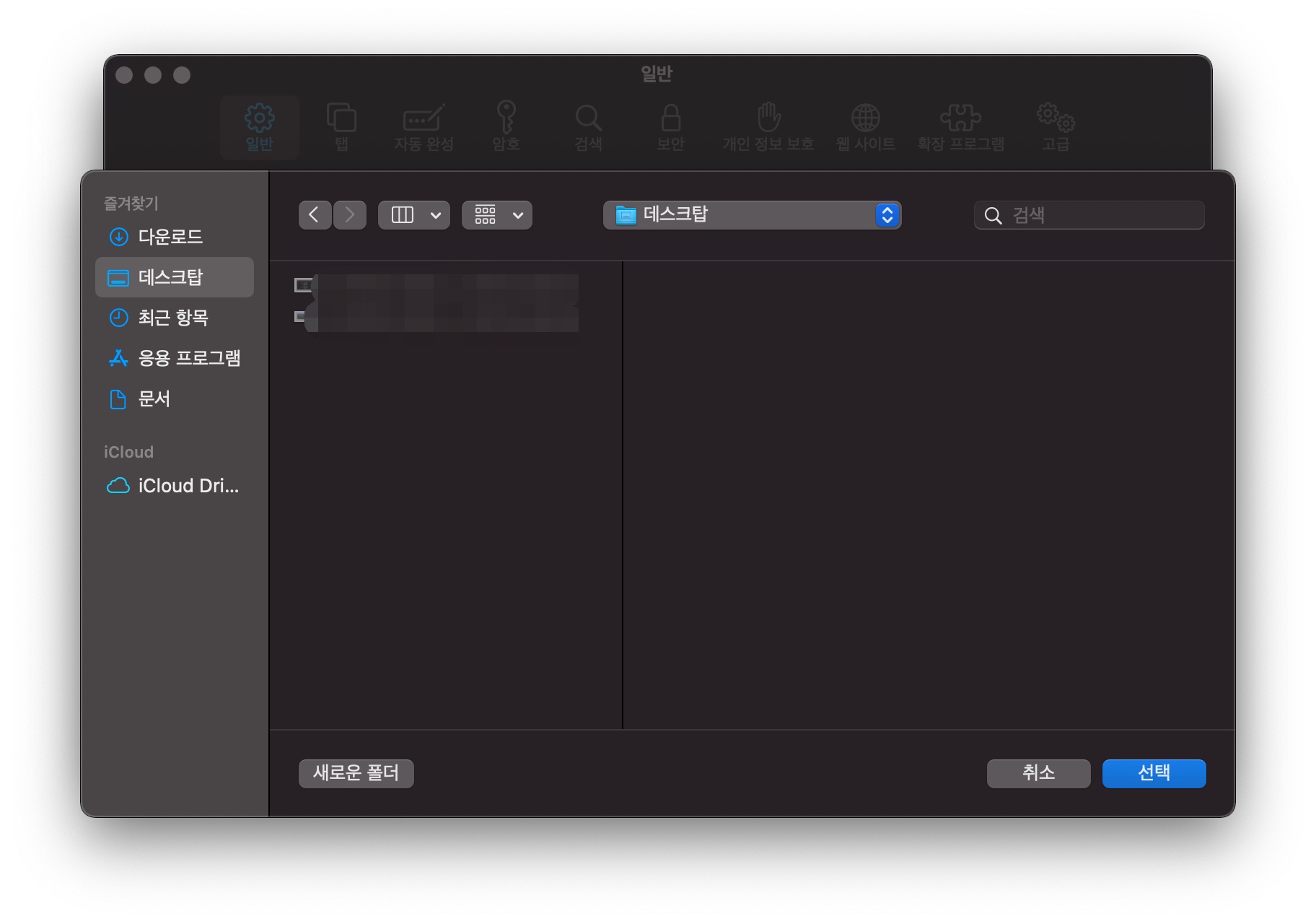Open the 웹 사이트 globe tab

click(865, 127)
